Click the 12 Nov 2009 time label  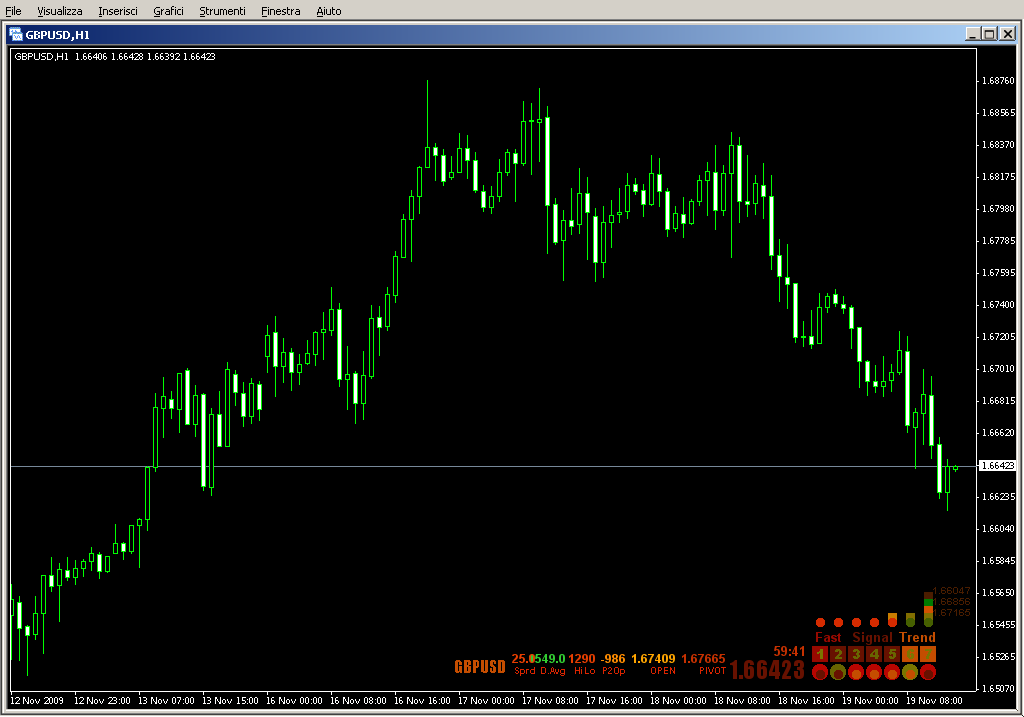click(x=37, y=701)
